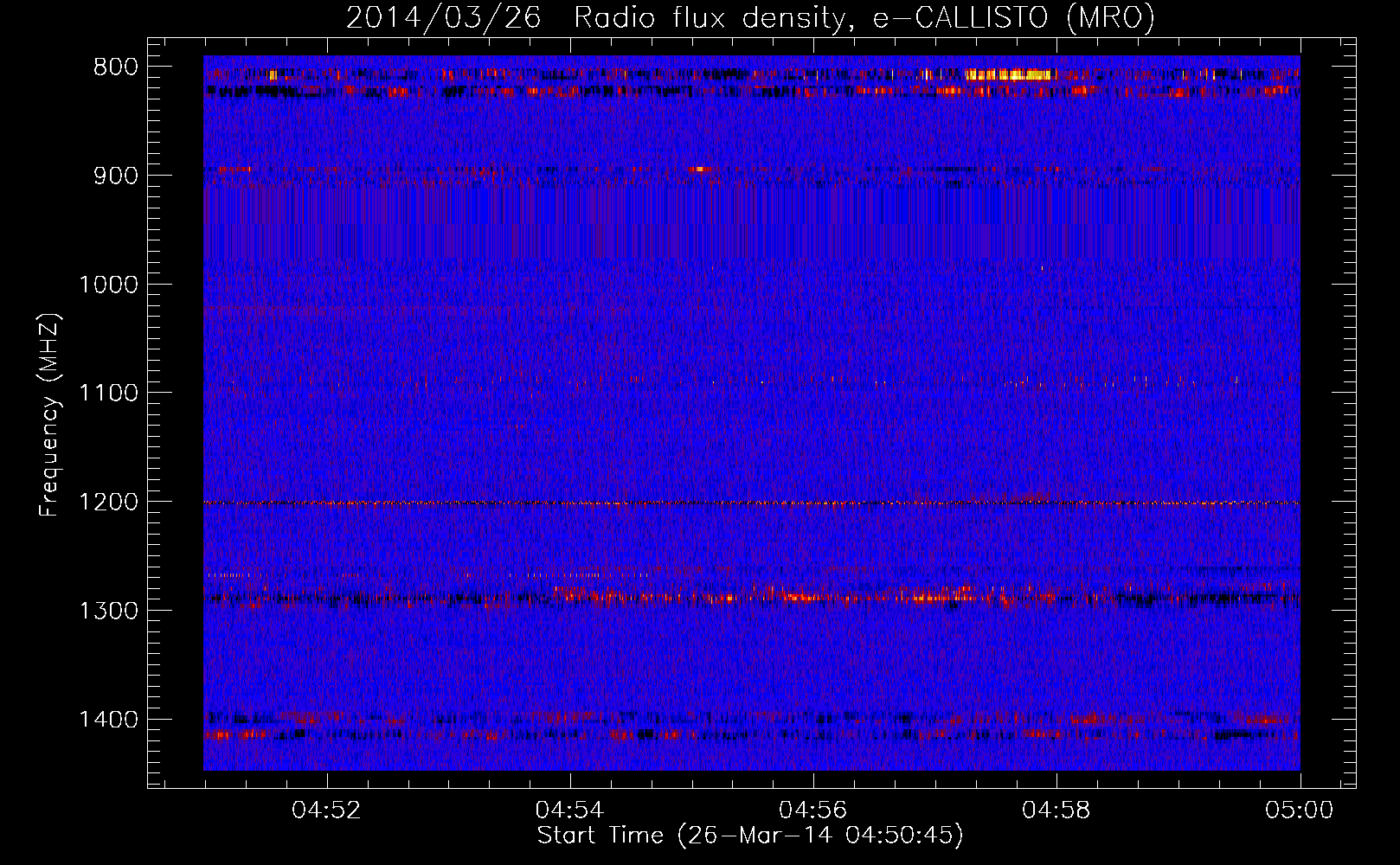Click the thin orange line at 1200 MHz
1400x865 pixels.
pos(752,503)
